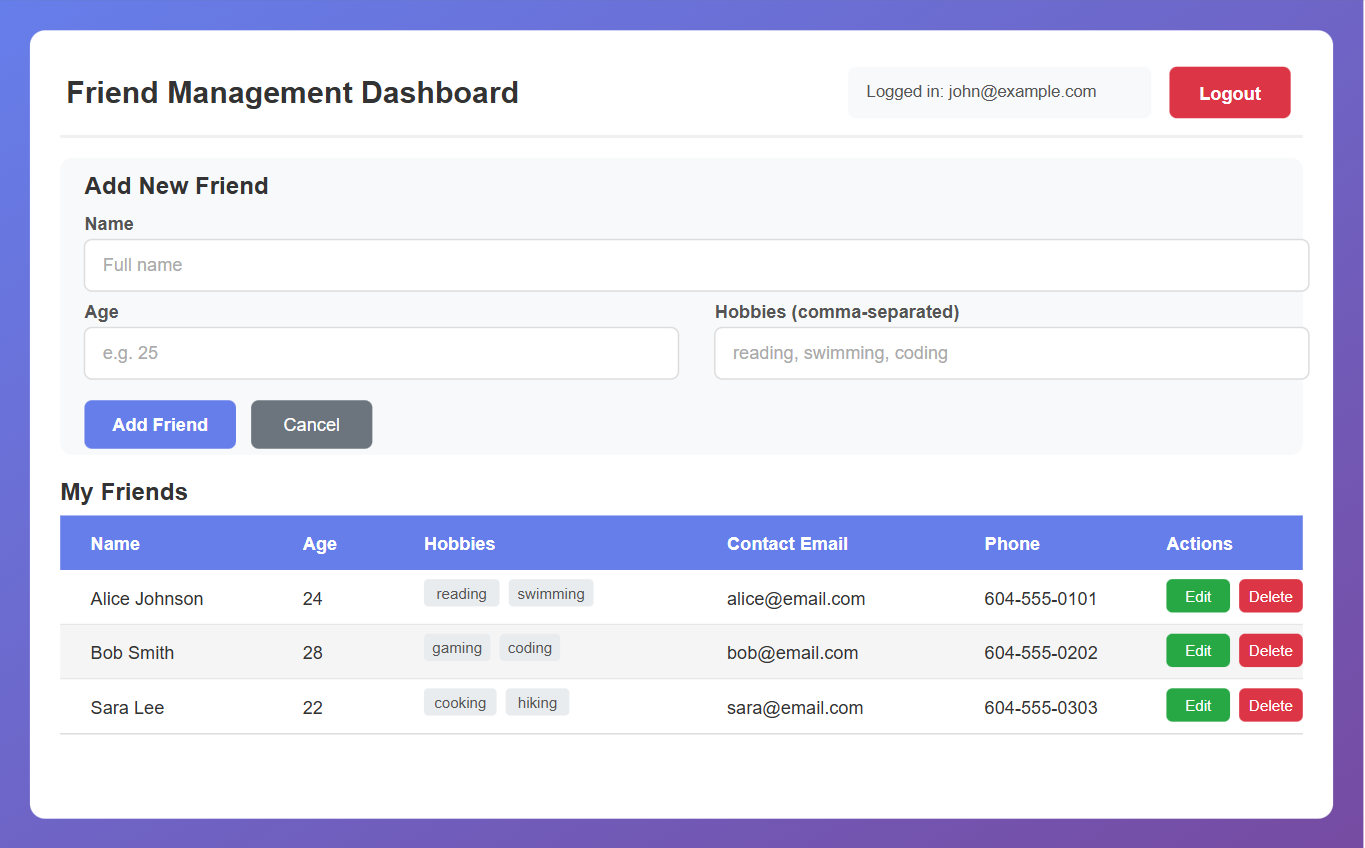The height and width of the screenshot is (848, 1365).
Task: Select the swimming hobby tag for Alice
Action: 550,592
